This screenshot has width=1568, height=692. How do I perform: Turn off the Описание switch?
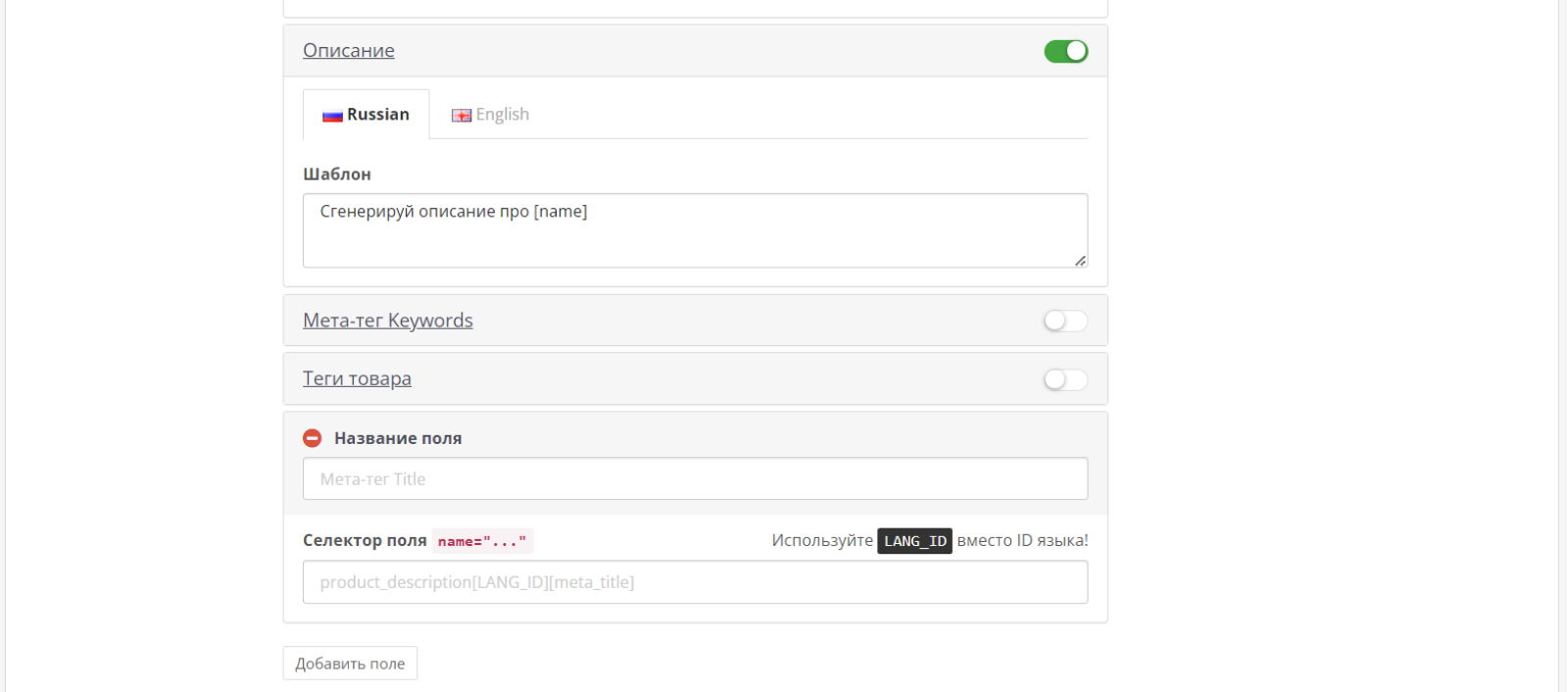tap(1066, 51)
